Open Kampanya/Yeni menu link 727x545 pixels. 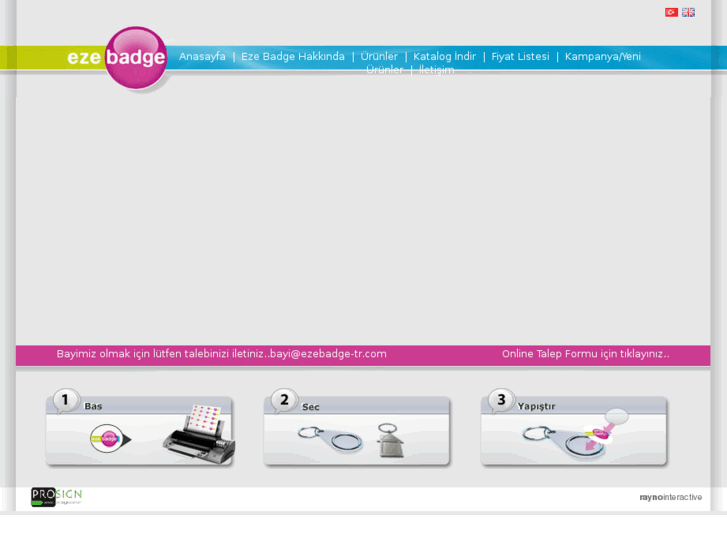point(603,57)
